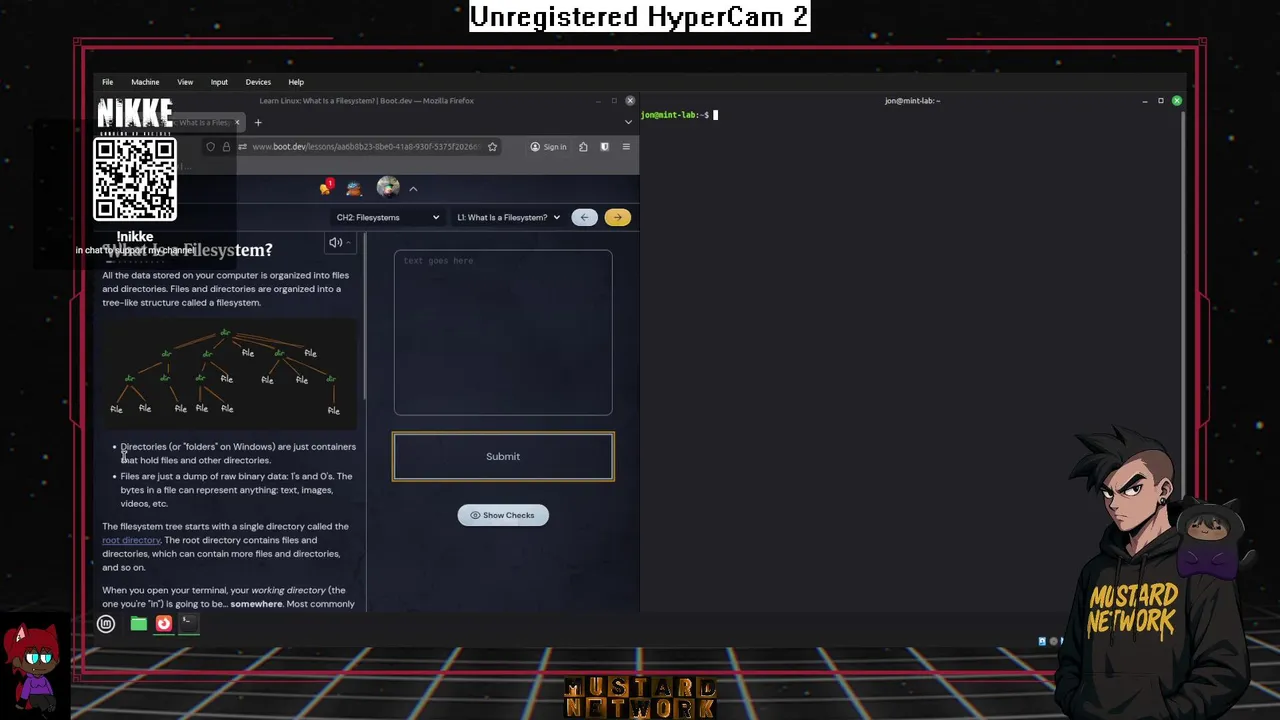
Task: Open the notification bell with red badge
Action: click(x=326, y=187)
